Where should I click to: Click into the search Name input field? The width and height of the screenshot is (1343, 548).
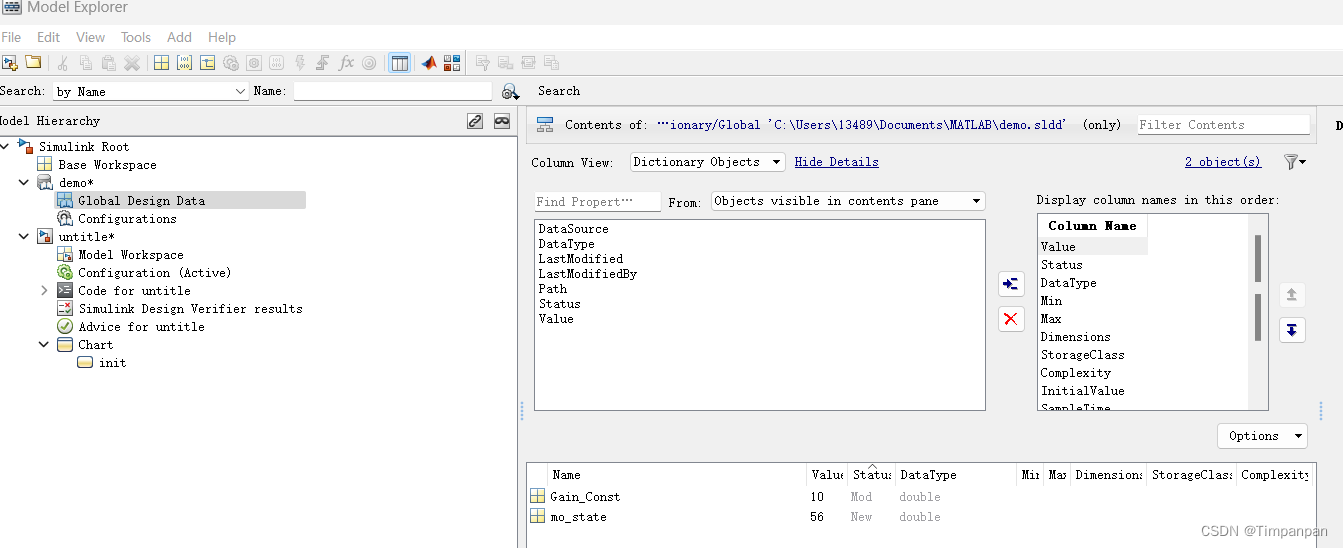click(393, 91)
